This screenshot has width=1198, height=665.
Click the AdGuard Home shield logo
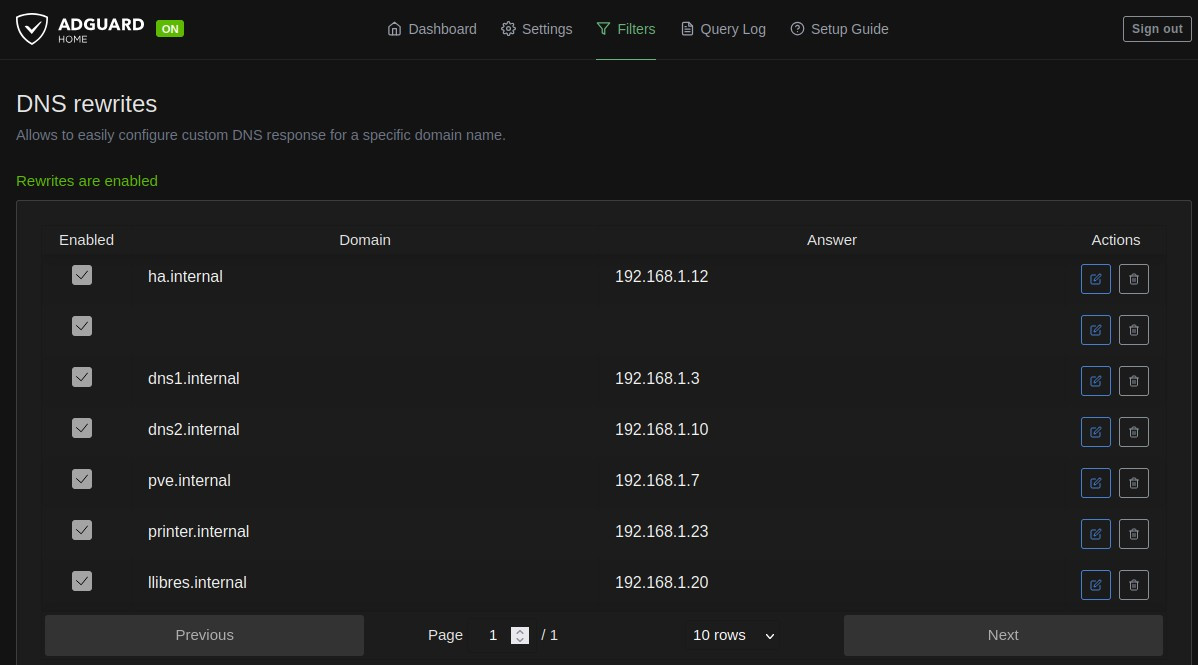tap(31, 28)
